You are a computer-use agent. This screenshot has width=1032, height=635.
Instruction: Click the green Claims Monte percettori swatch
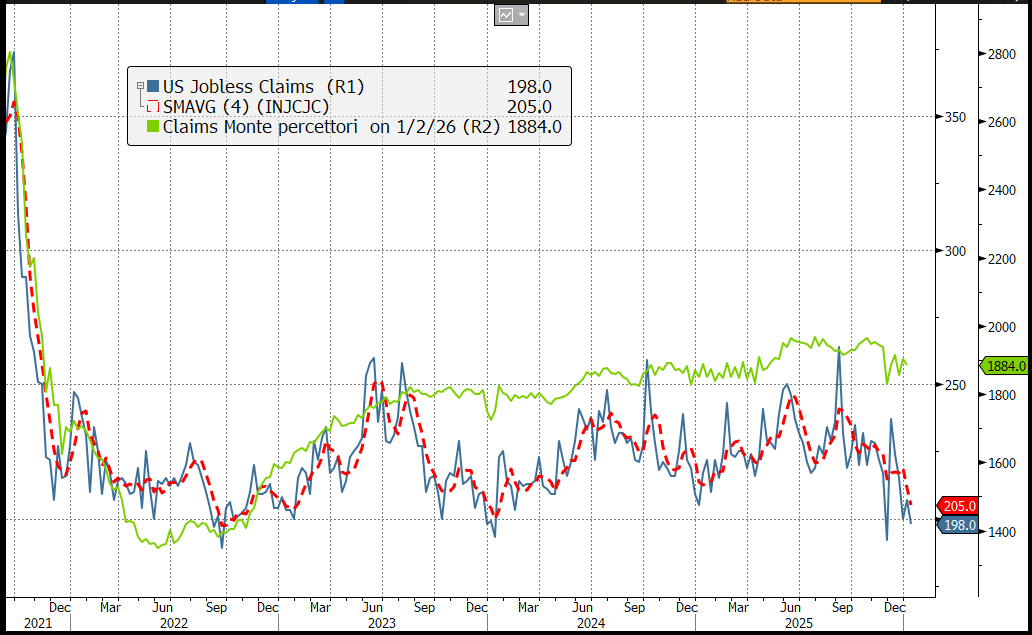(x=153, y=127)
